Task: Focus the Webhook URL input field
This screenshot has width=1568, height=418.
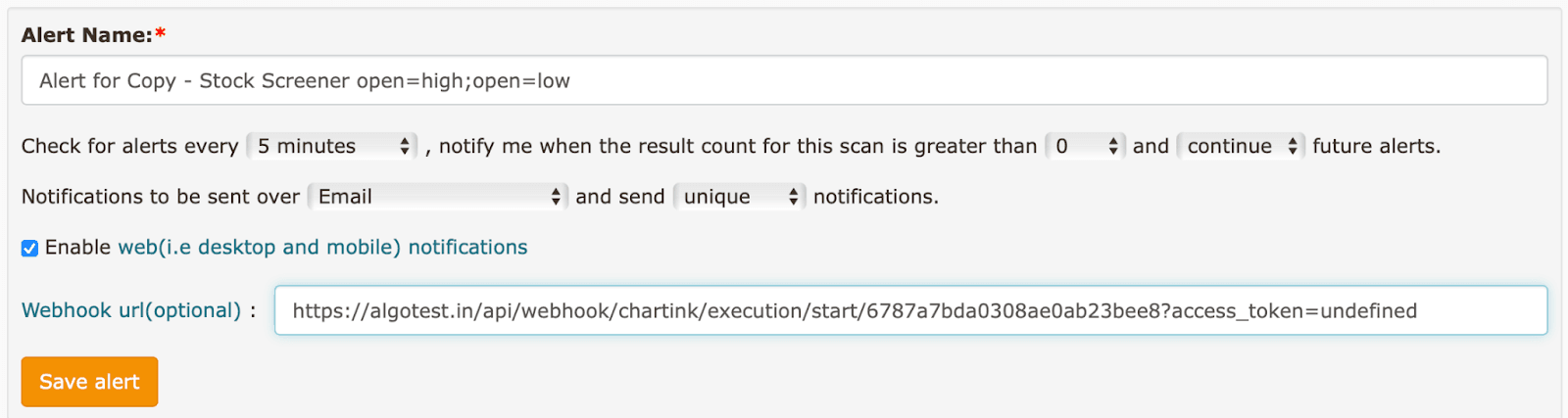Action: pos(910,310)
